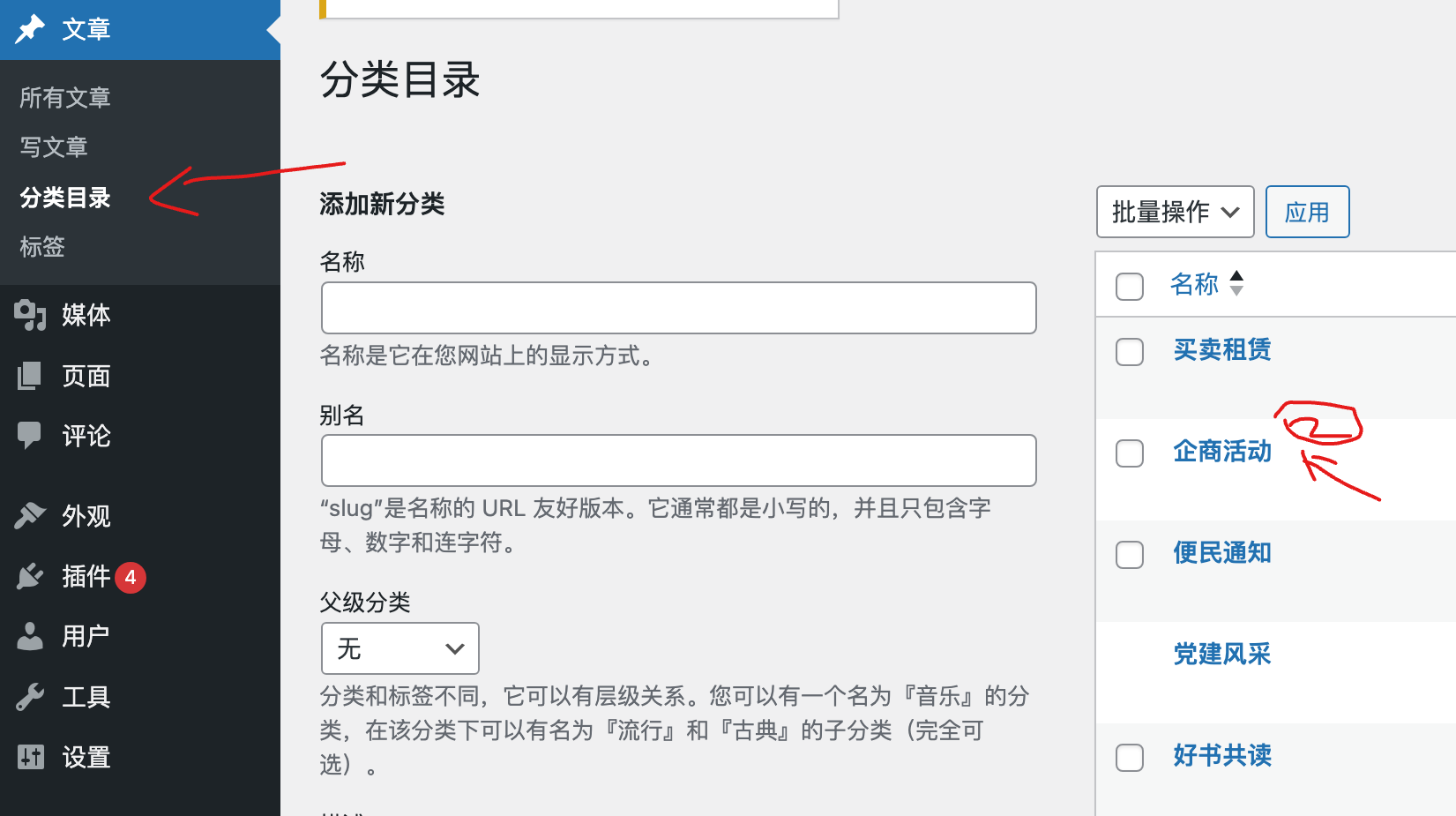Click the Appearance paintbrush icon

coord(30,515)
